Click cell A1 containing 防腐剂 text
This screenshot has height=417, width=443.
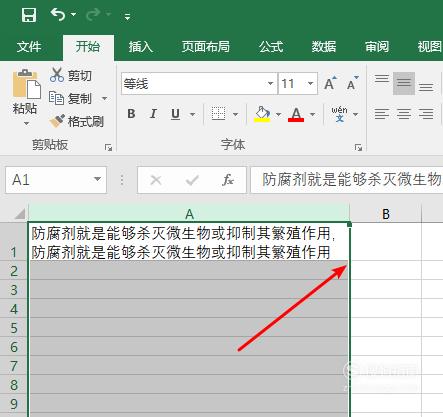pyautogui.click(x=189, y=242)
